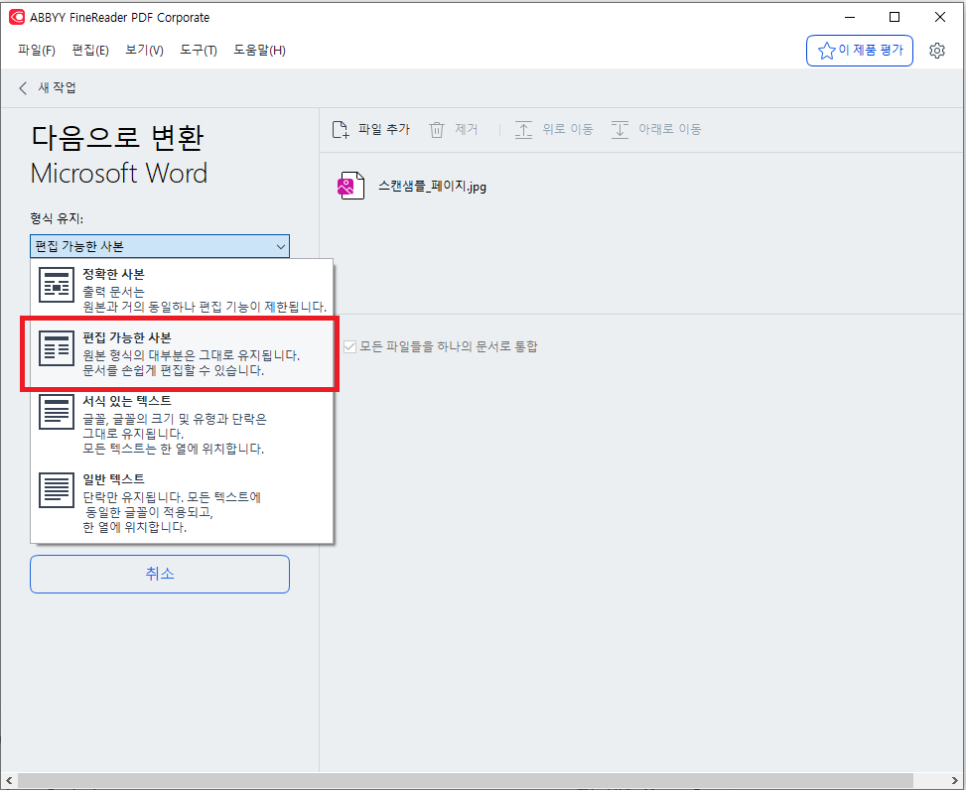Click the 파일 추가 page icon
Viewport: 966px width, 790px height.
(340, 129)
